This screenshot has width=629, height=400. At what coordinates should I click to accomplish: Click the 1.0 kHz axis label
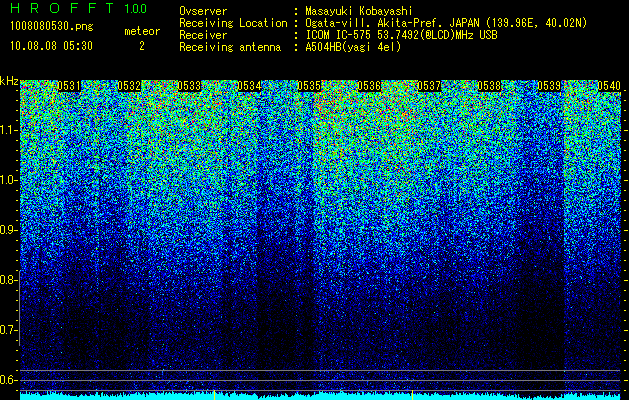point(9,180)
